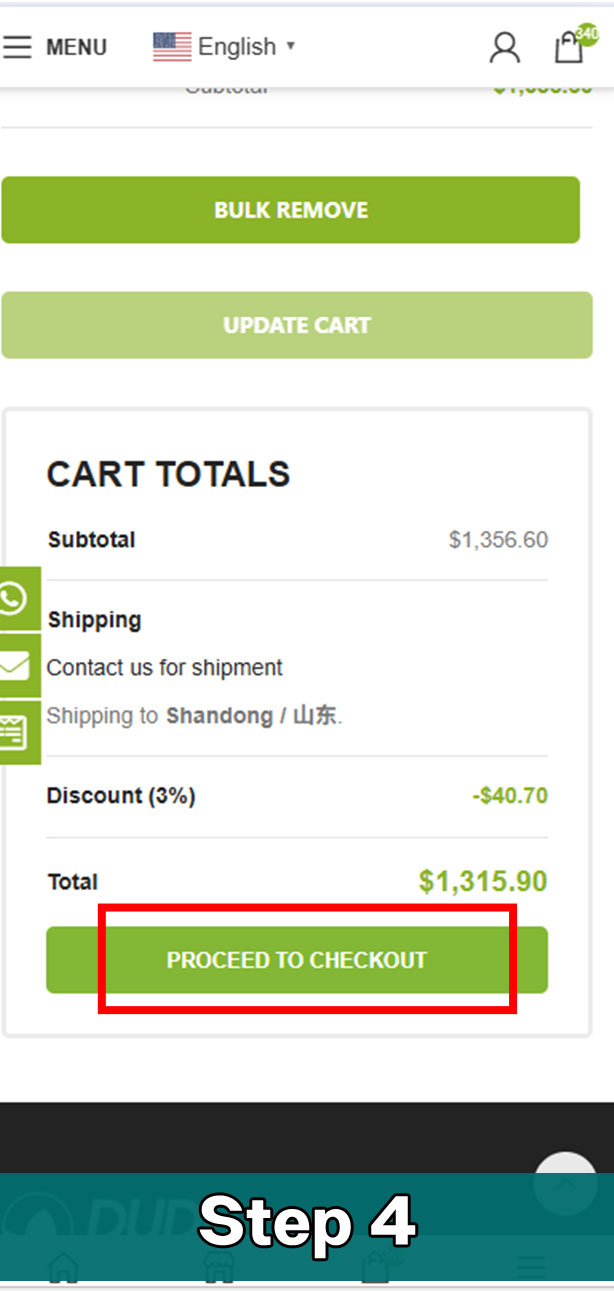Click the email envelope side icon
This screenshot has height=1291, width=614.
pyautogui.click(x=14, y=665)
